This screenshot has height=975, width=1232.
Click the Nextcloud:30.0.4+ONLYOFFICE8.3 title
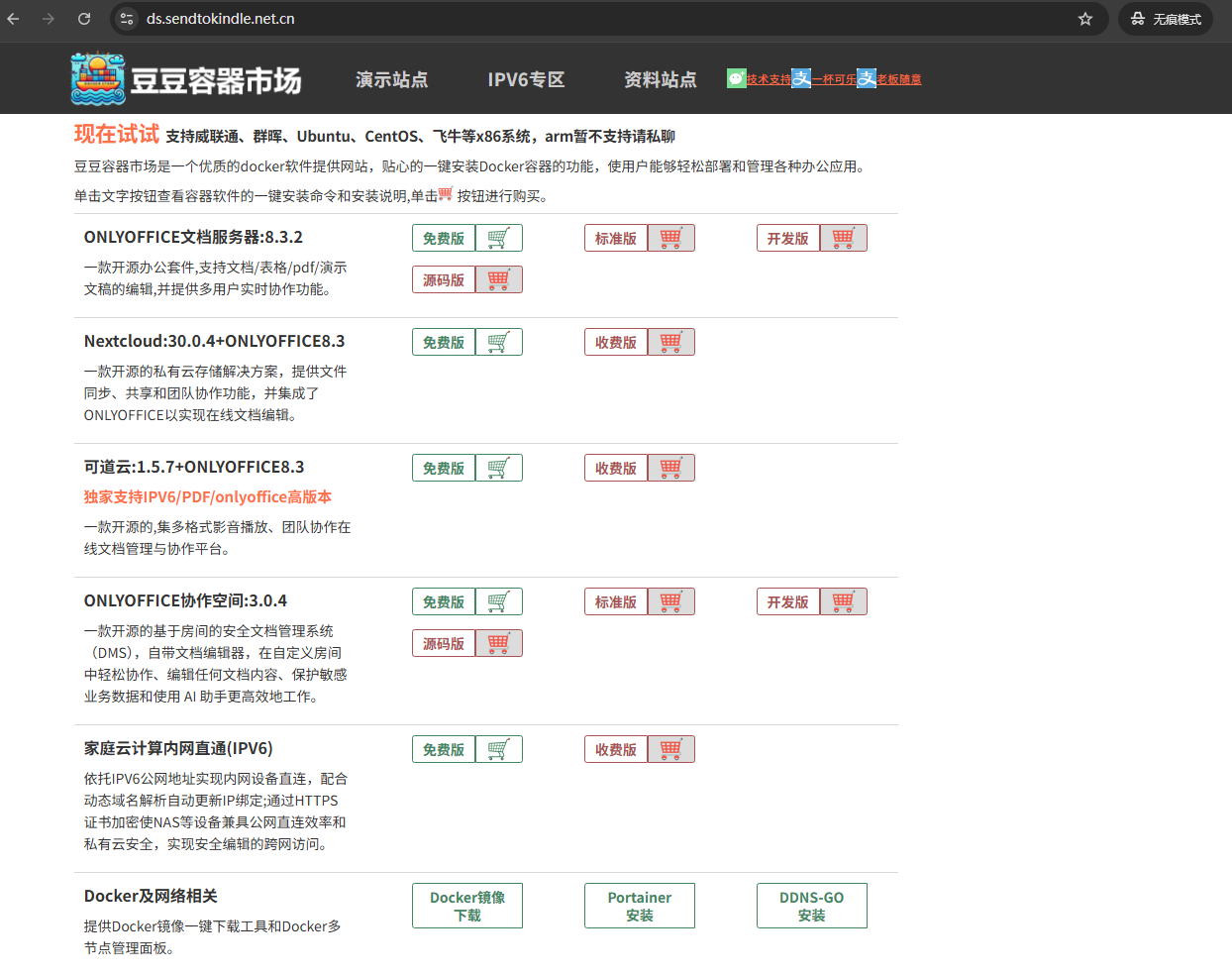tap(215, 341)
